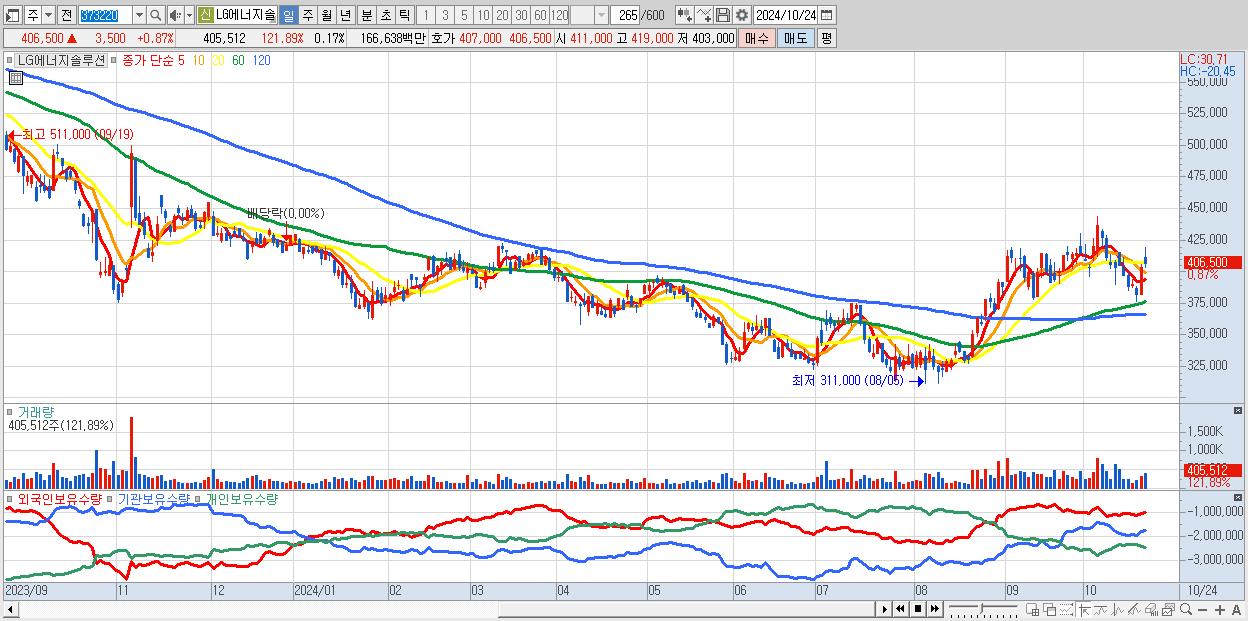Click the speaker sound icon

(x=175, y=16)
